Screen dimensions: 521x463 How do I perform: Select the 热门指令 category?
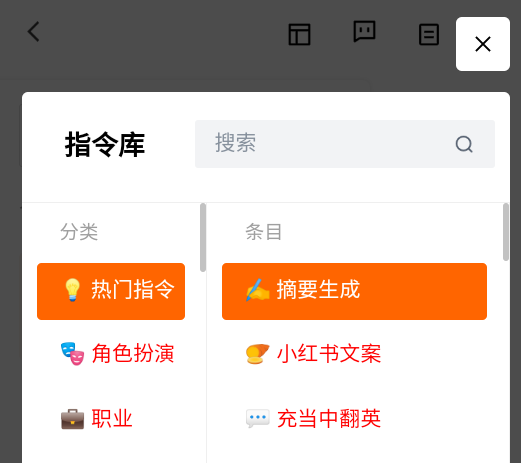click(x=111, y=291)
